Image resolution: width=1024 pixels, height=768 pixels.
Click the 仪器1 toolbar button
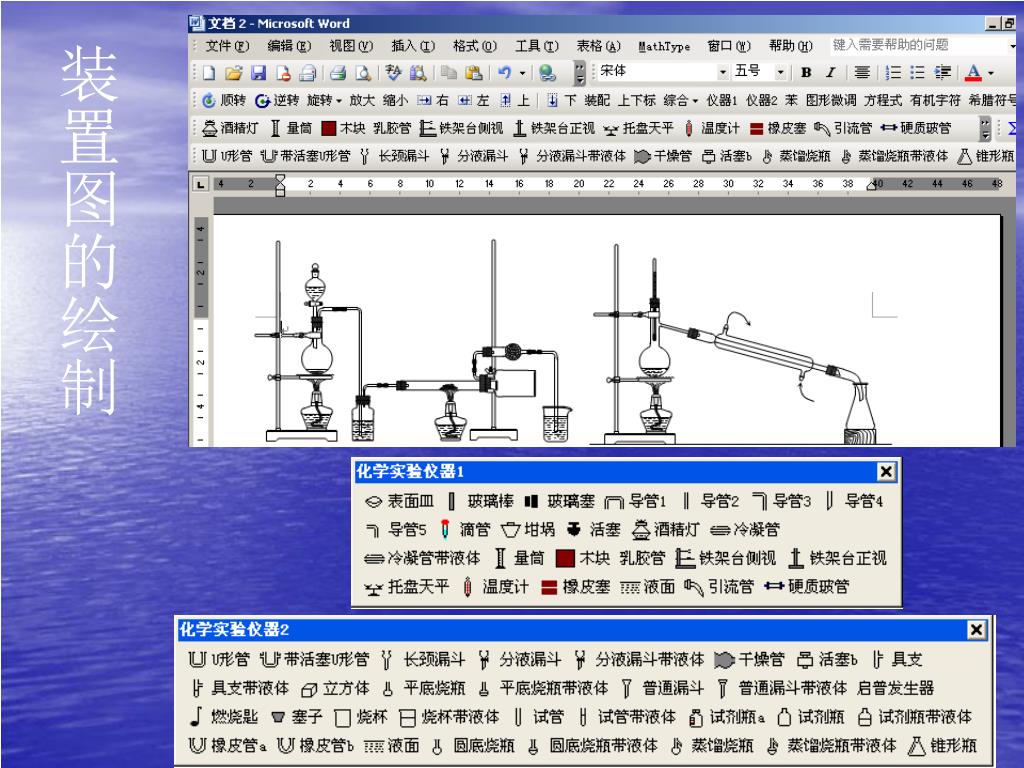(721, 100)
